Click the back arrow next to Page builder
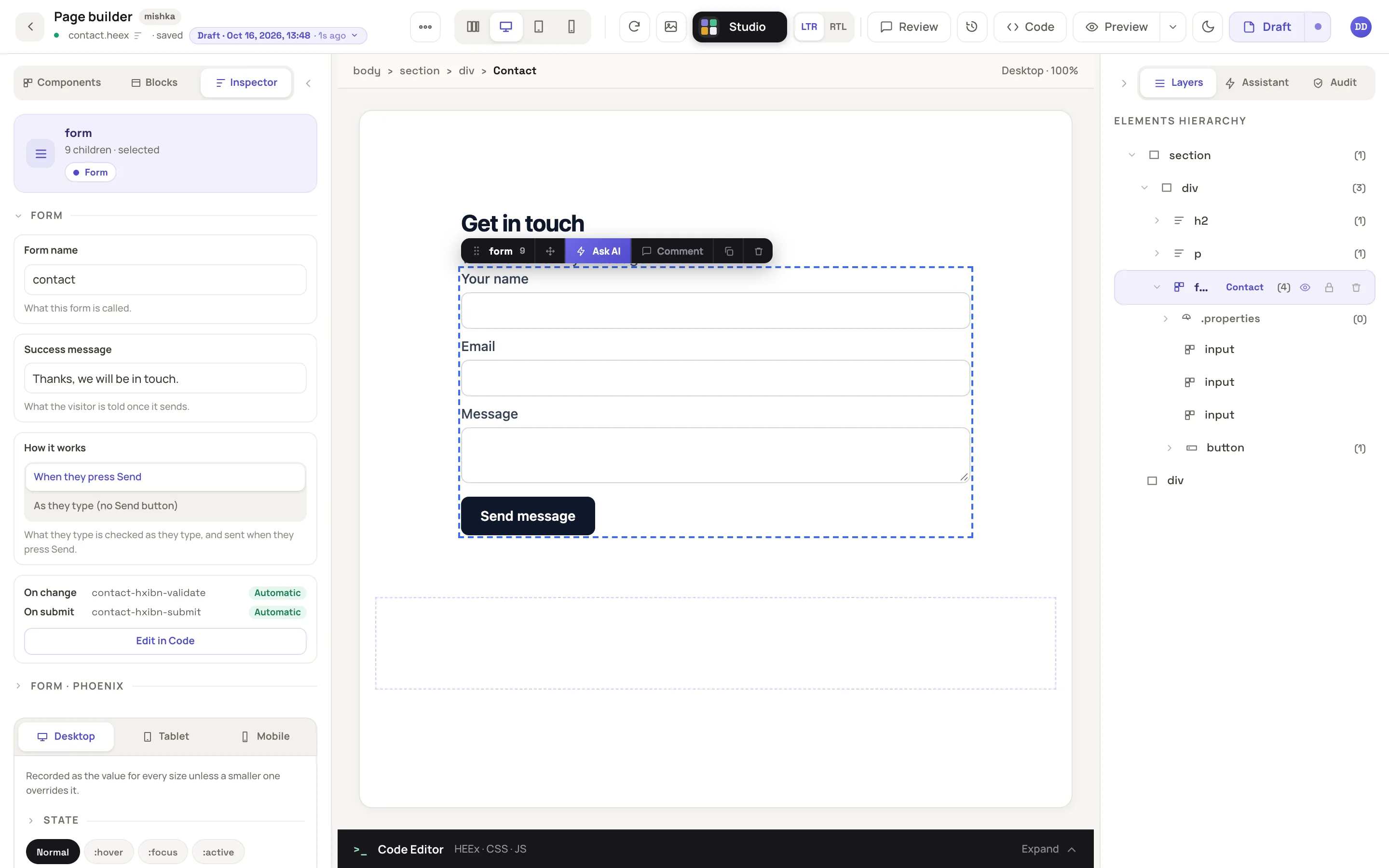The width and height of the screenshot is (1389, 868). coord(30,27)
